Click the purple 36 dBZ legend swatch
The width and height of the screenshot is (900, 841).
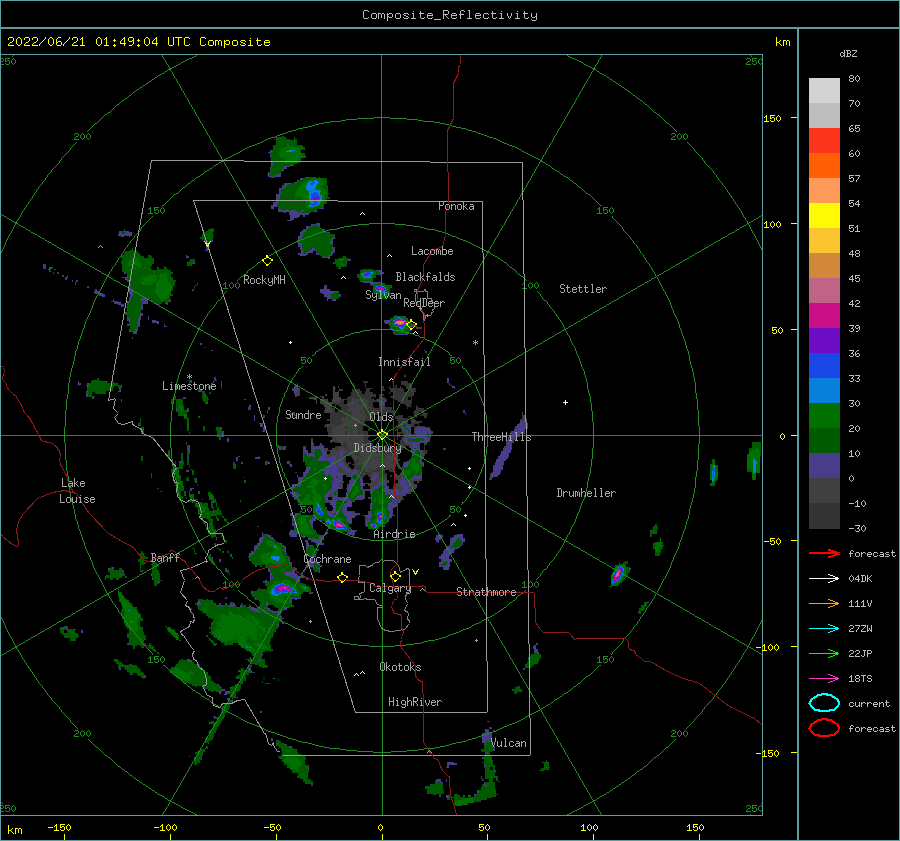tap(824, 340)
